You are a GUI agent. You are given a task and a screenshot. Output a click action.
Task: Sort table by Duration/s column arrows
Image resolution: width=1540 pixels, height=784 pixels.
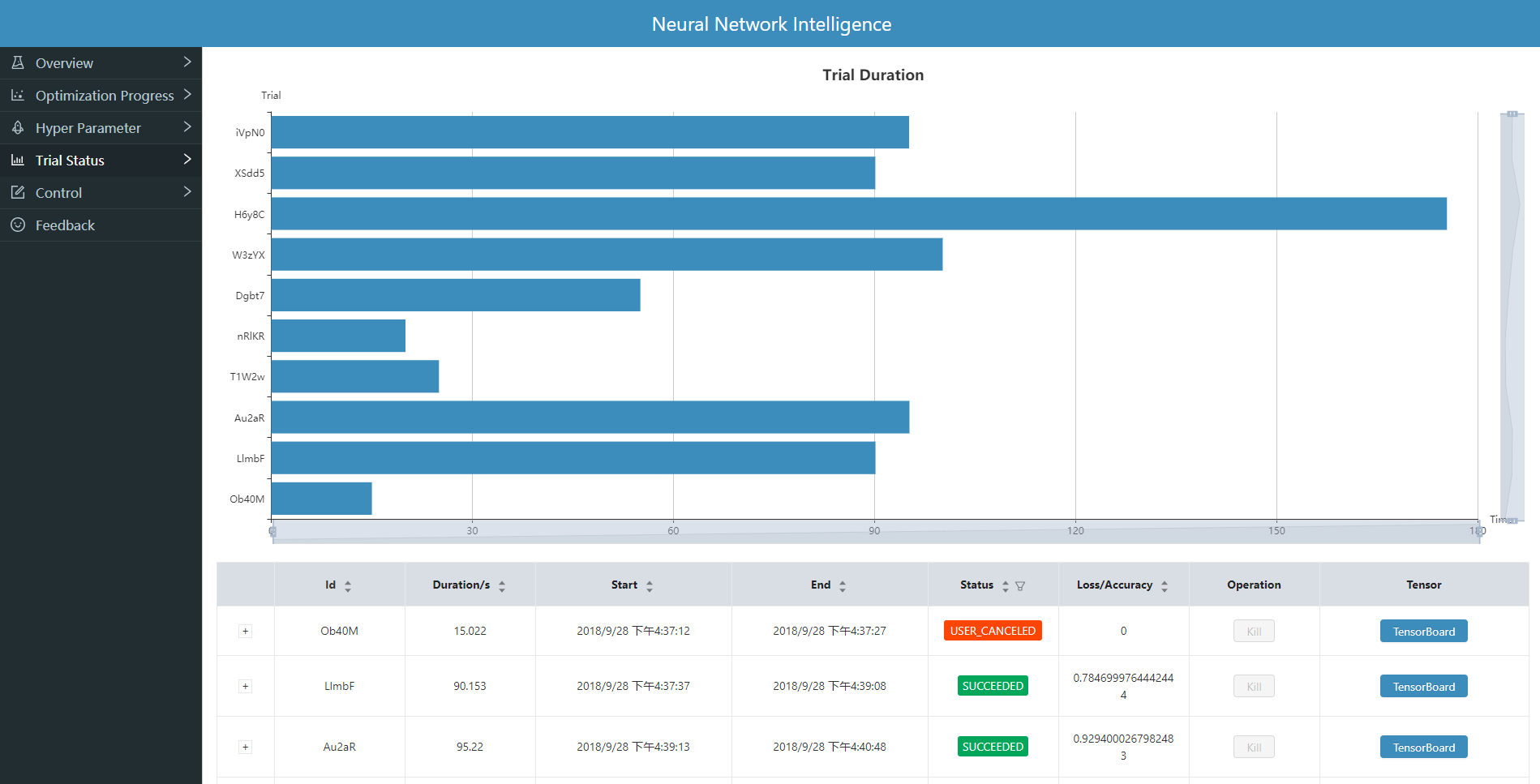(502, 586)
